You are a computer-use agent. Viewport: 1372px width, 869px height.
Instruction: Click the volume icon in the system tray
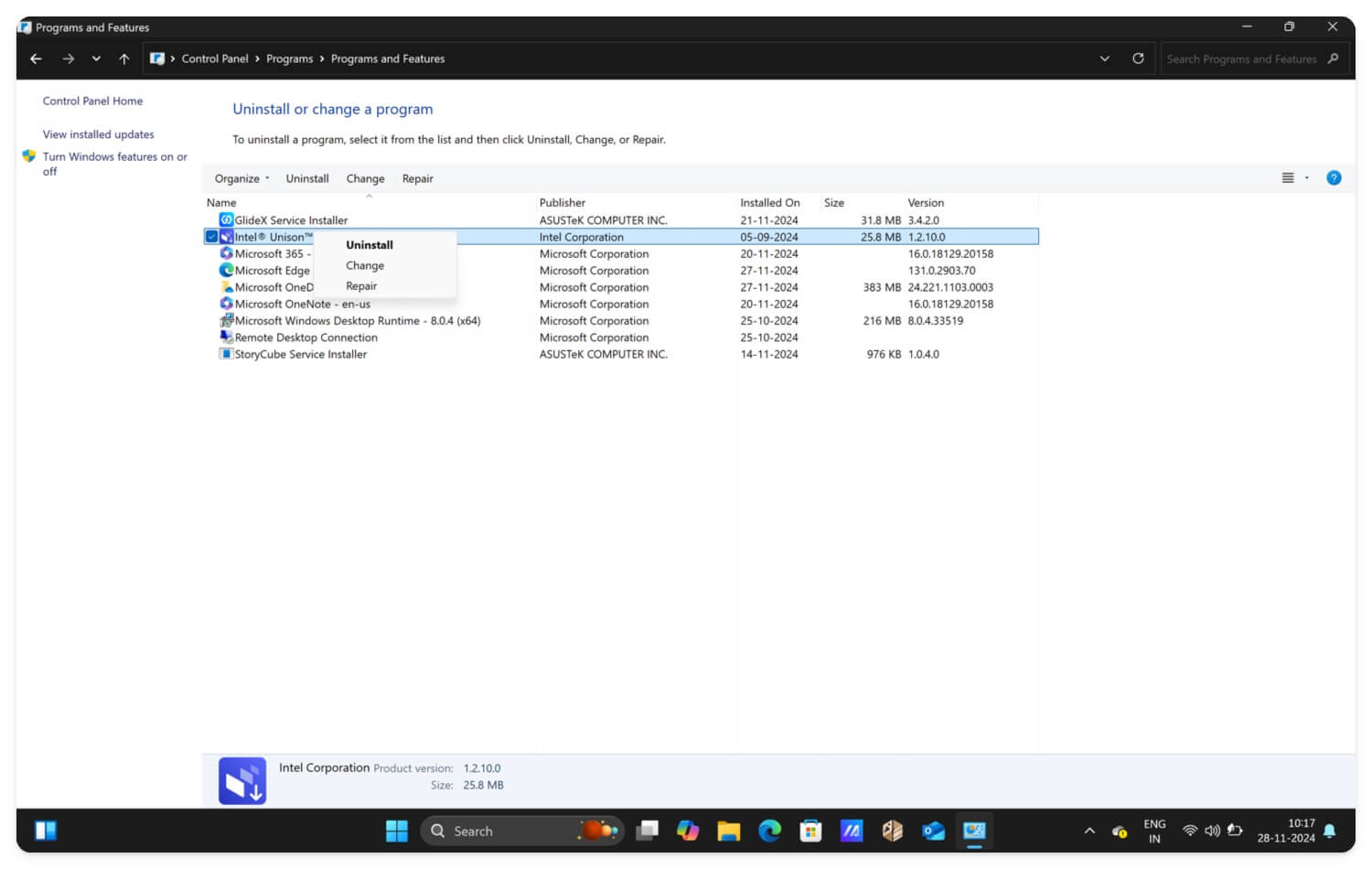[x=1213, y=831]
